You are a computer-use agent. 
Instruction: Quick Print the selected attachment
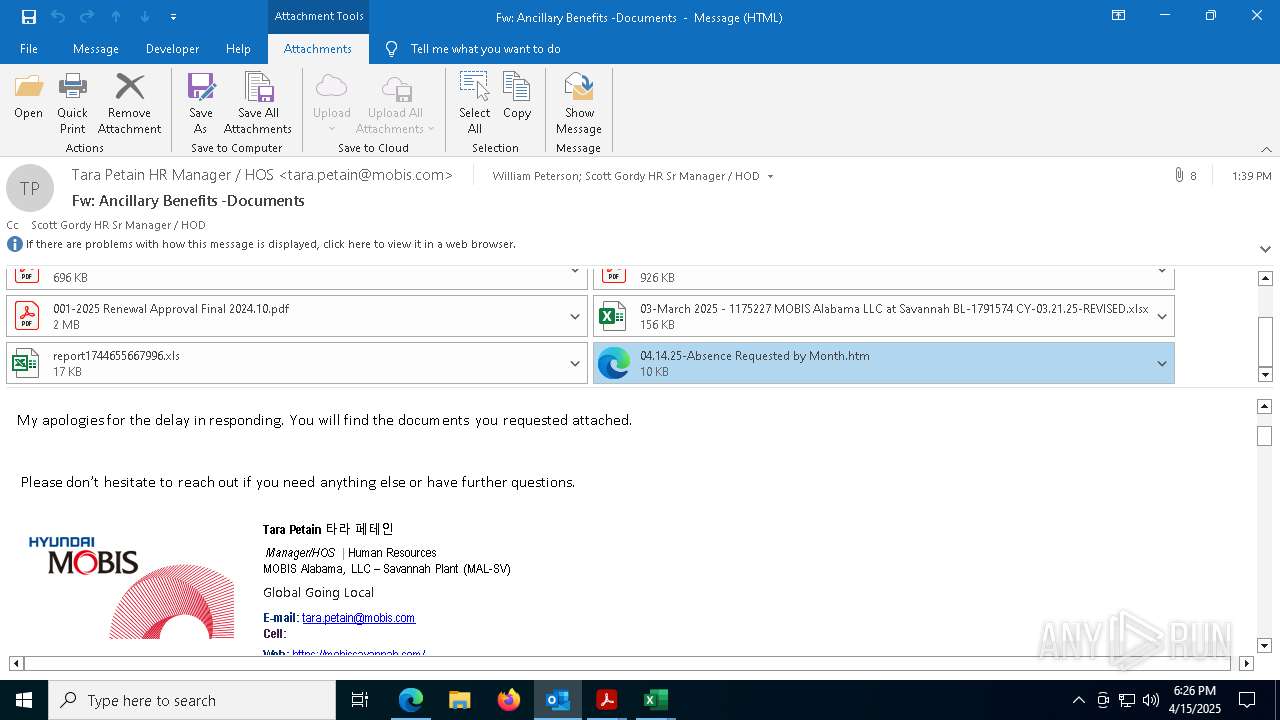(72, 104)
